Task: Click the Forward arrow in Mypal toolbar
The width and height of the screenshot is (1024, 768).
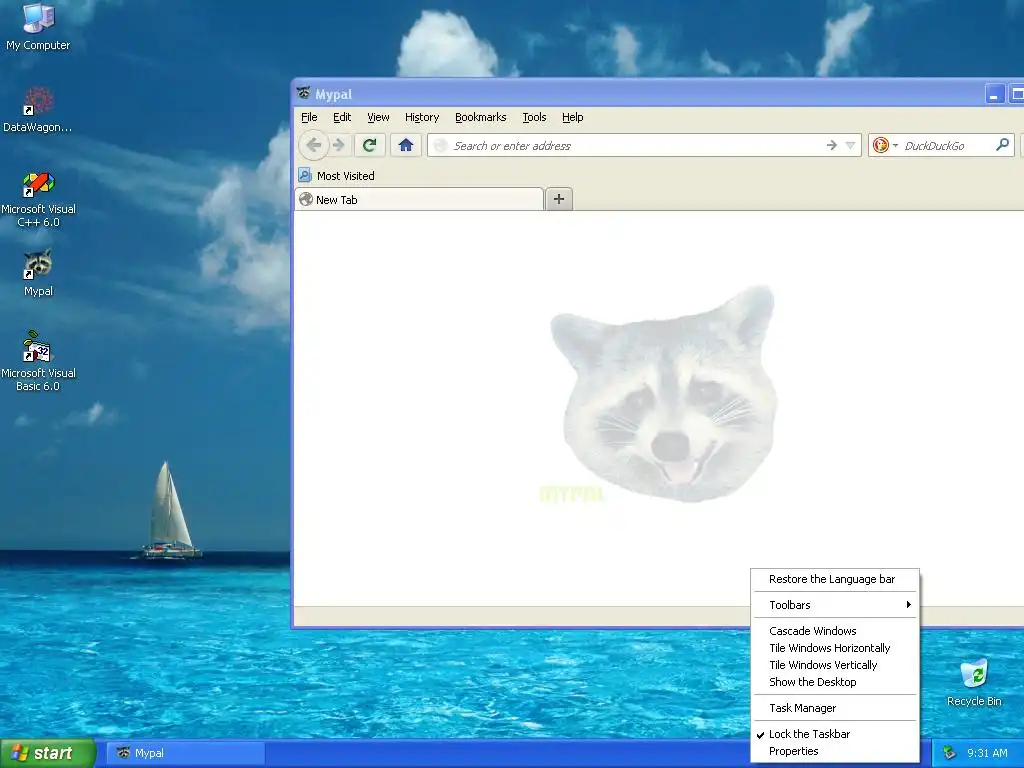Action: click(x=338, y=145)
